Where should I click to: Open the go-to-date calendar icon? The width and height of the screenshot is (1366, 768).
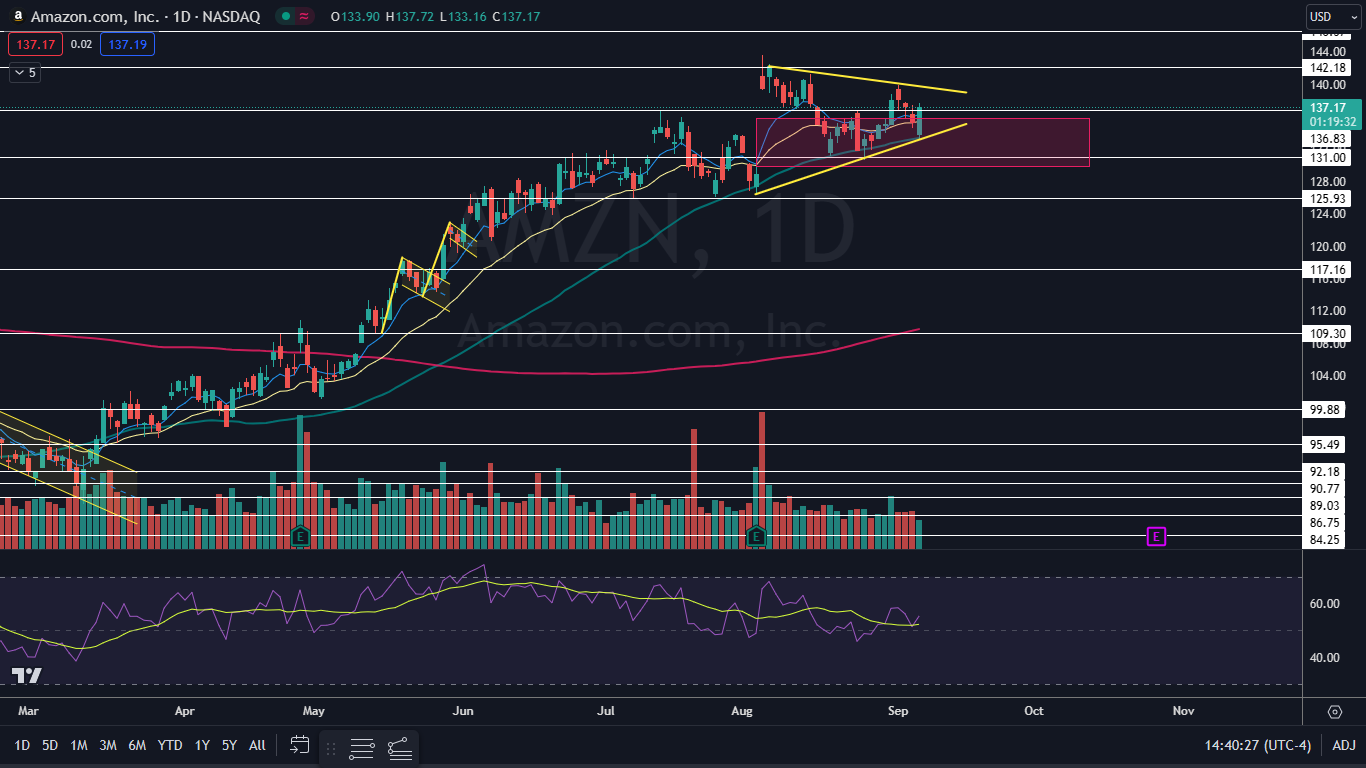[299, 745]
